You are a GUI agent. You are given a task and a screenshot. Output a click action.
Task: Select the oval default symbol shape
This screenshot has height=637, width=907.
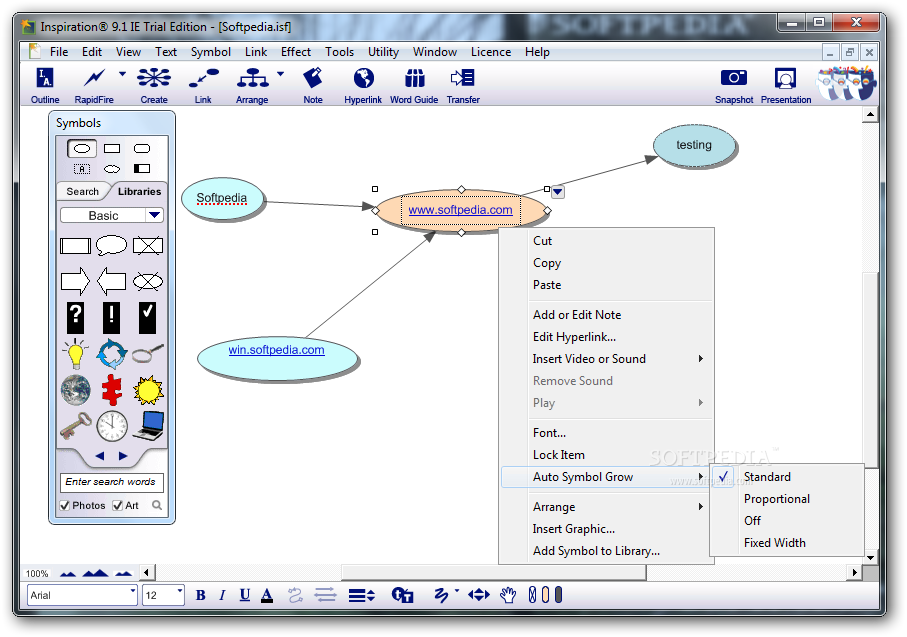click(x=82, y=149)
